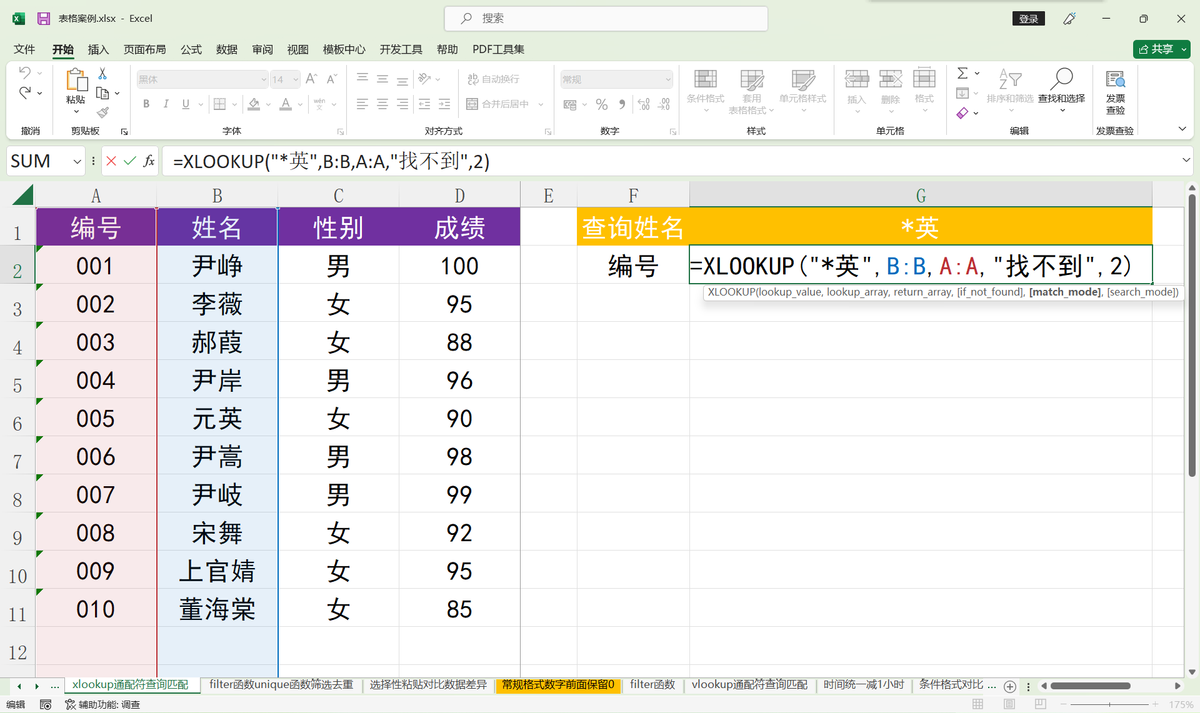Switch to the 数据 ribbon tab

coord(227,49)
